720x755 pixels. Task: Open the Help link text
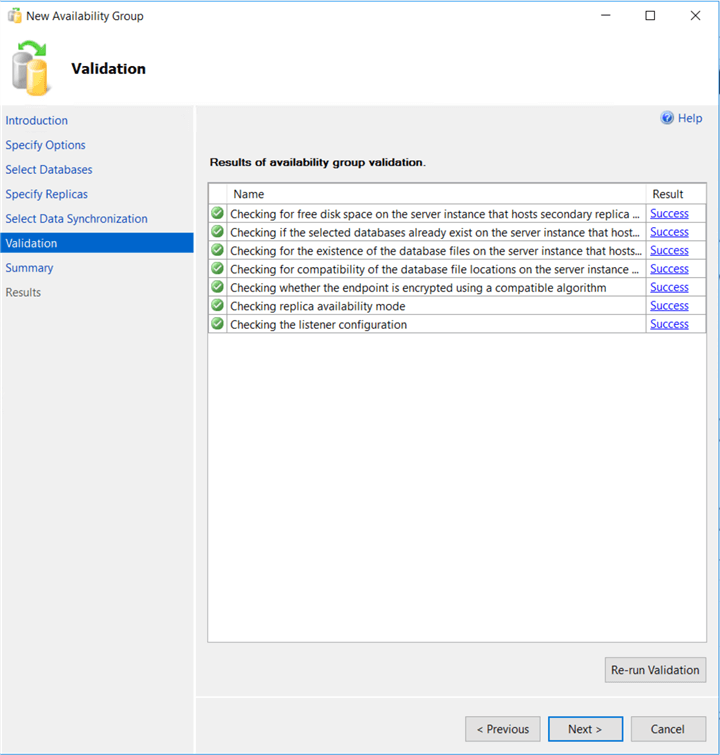pos(690,118)
